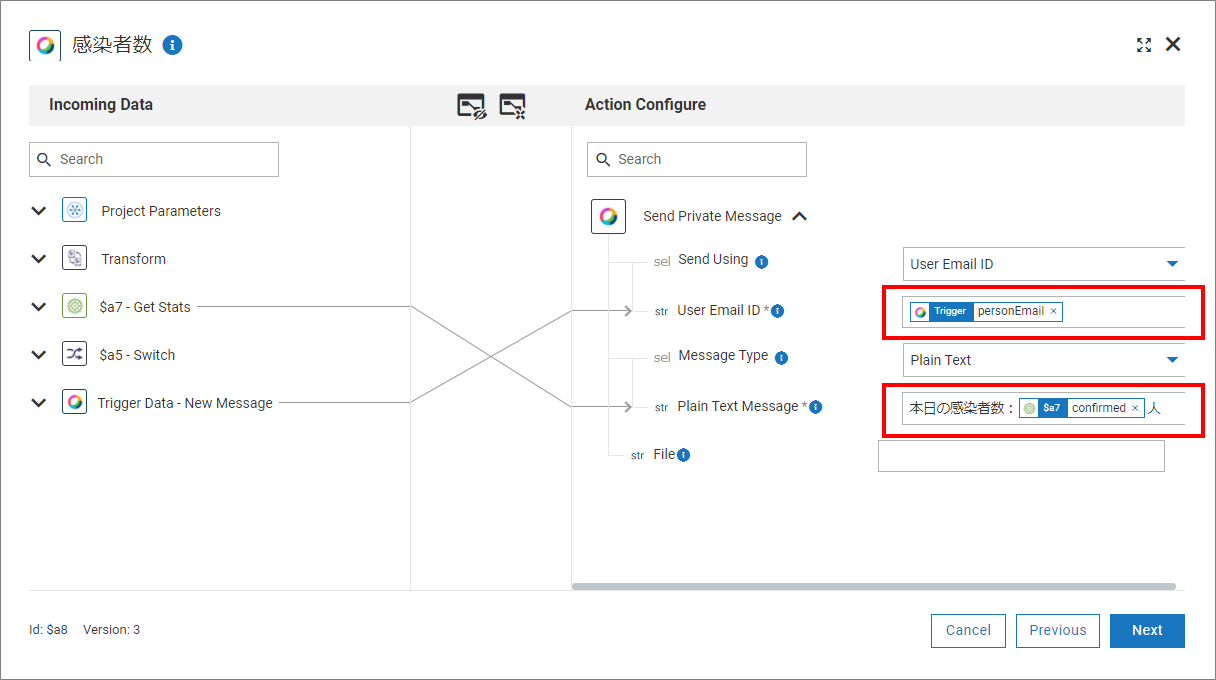Click the $a5 - Switch shuffle icon
The height and width of the screenshot is (680, 1216).
(x=75, y=355)
